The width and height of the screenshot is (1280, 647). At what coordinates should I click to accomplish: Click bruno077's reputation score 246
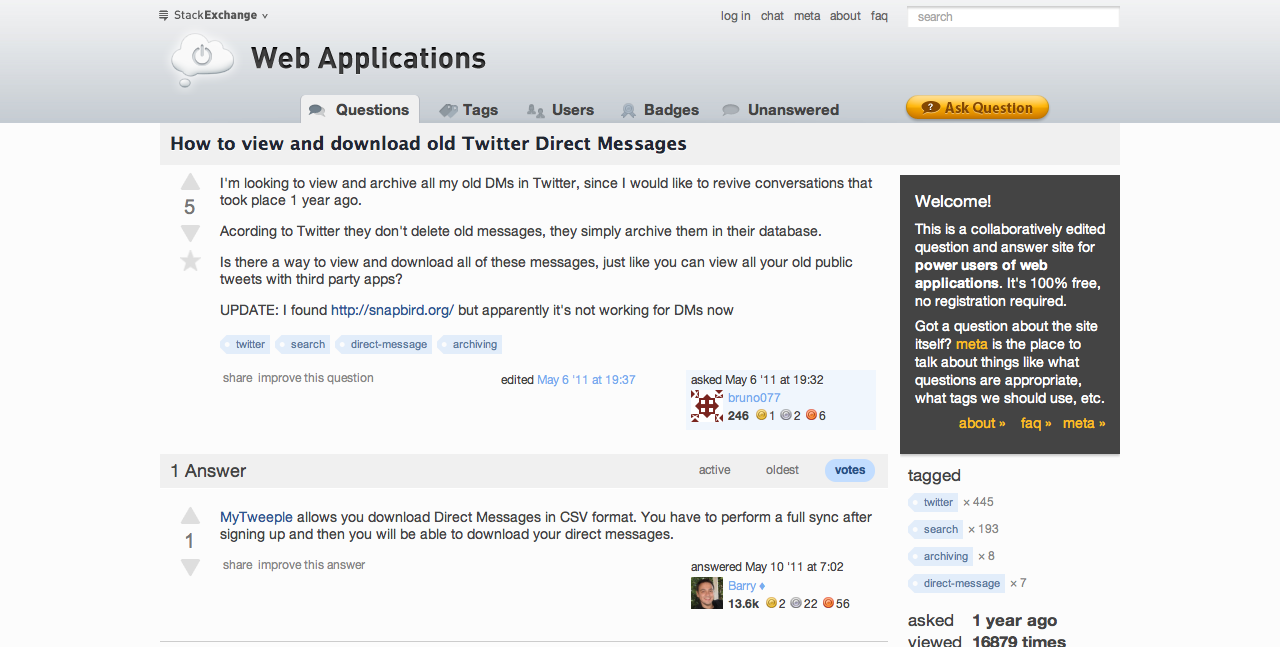pos(738,415)
